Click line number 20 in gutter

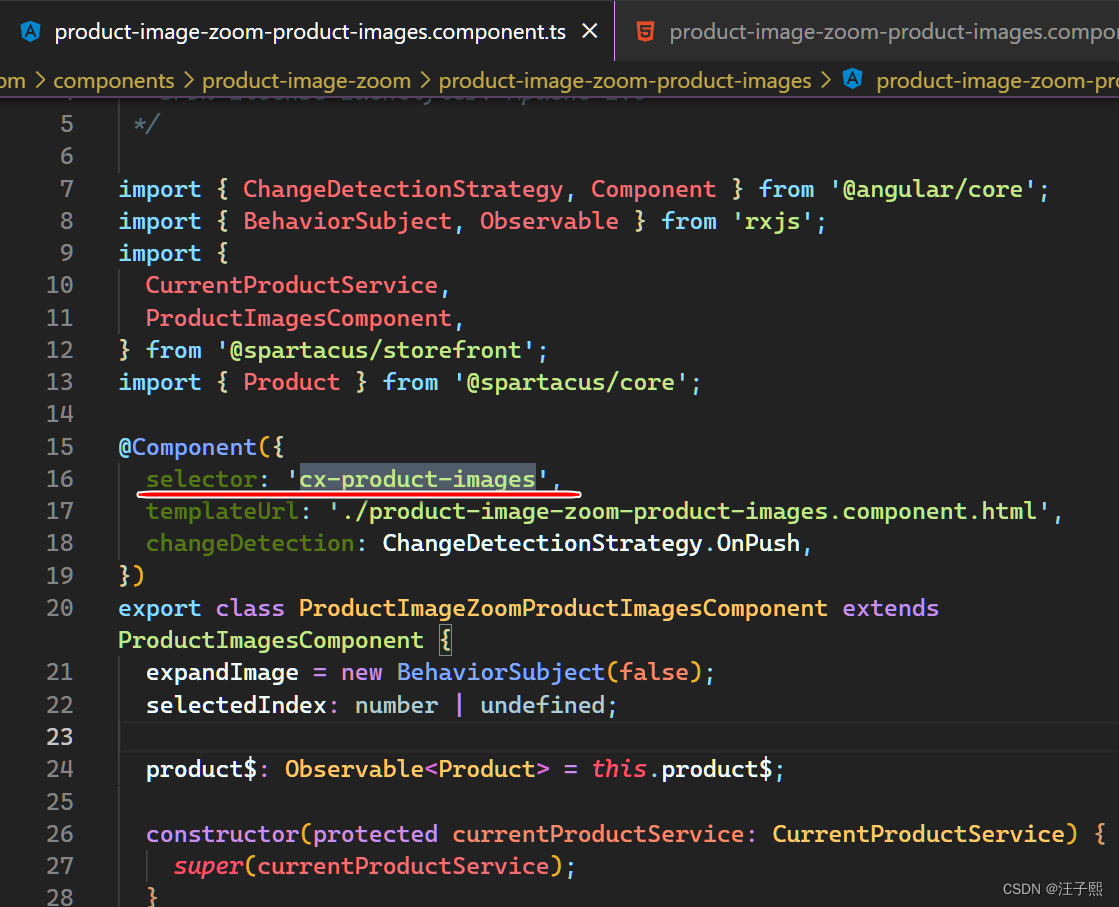pyautogui.click(x=60, y=608)
